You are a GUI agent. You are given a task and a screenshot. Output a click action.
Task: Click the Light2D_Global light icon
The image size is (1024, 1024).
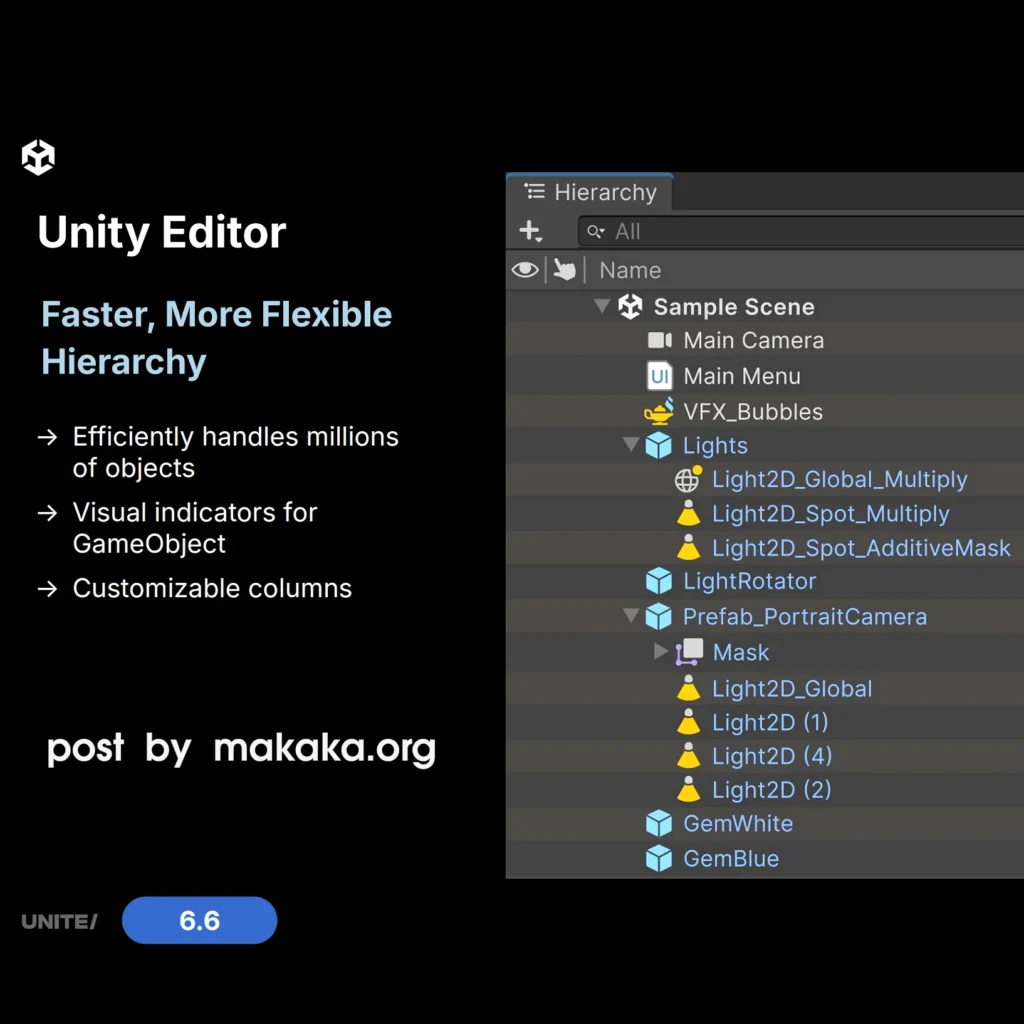click(x=688, y=688)
